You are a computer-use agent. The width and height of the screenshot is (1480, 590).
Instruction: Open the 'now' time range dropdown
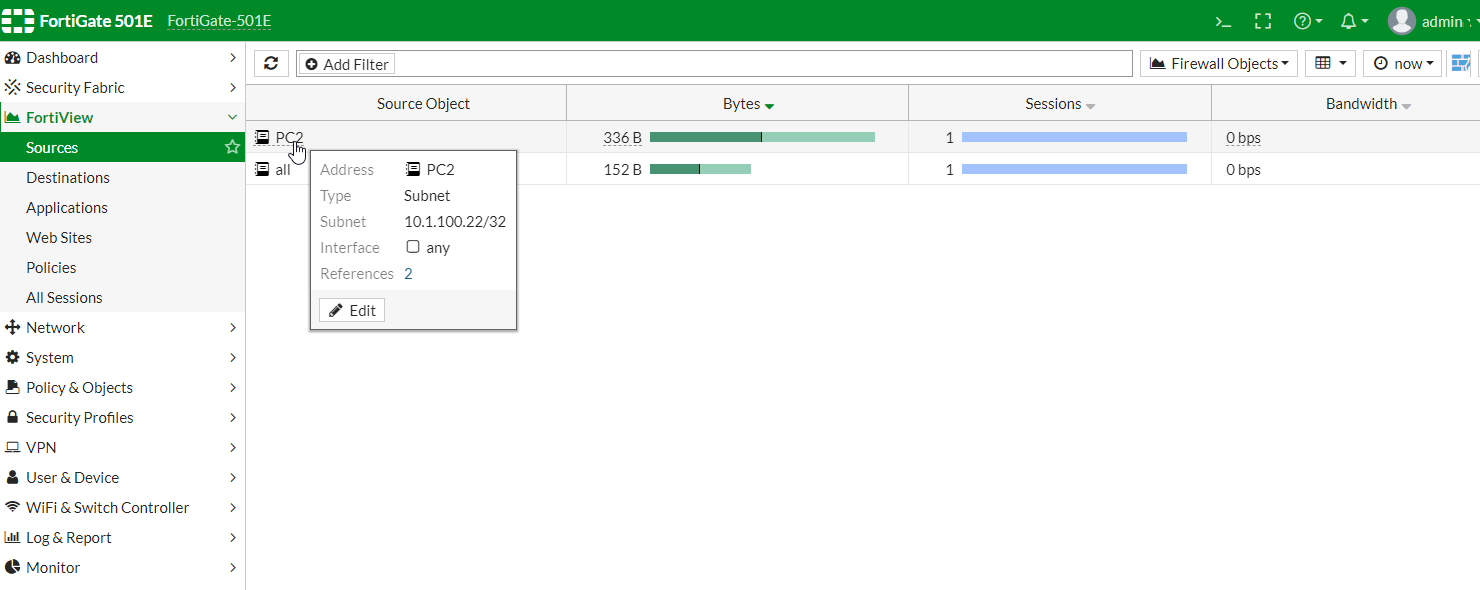[1403, 63]
